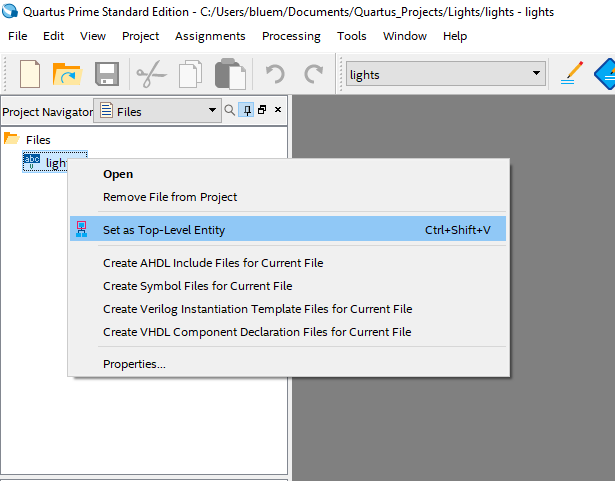
Task: Click the Project Navigator search icon
Action: (x=229, y=110)
